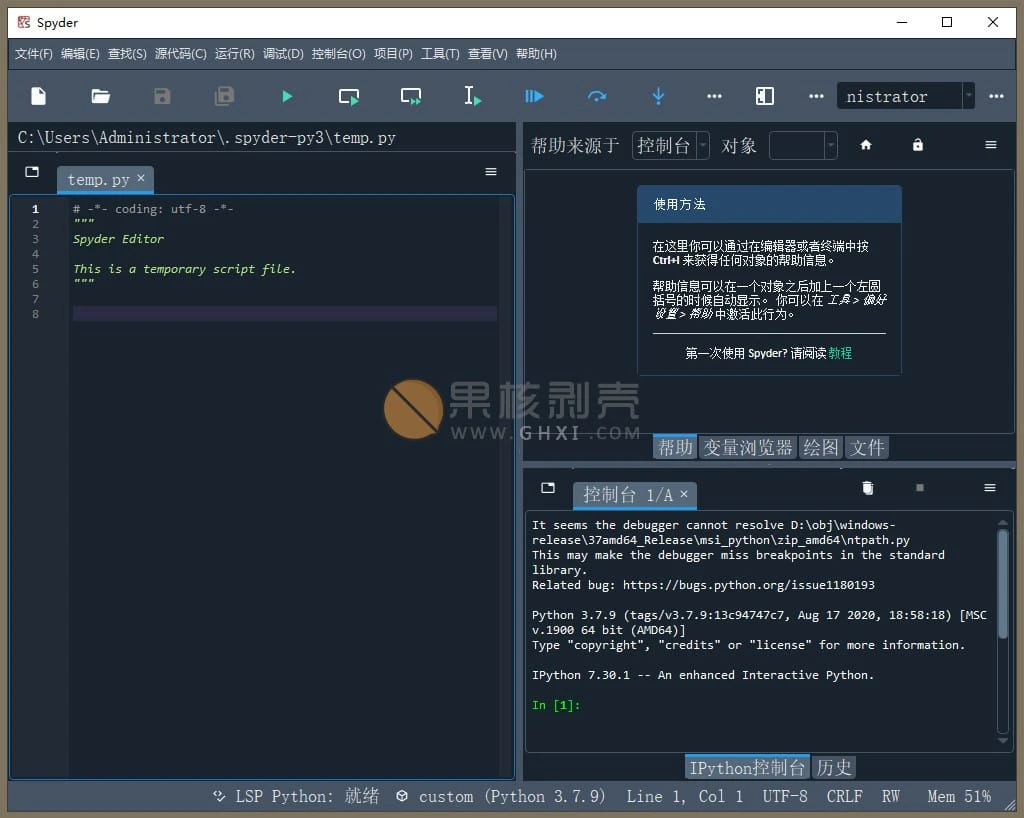
Task: Open the 帮助(H) menu
Action: [x=536, y=54]
